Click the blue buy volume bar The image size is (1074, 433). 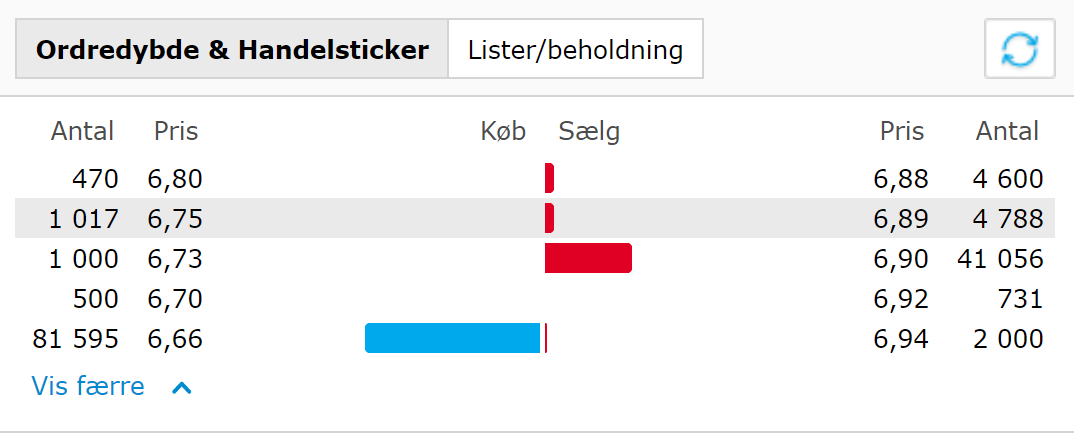coord(452,338)
